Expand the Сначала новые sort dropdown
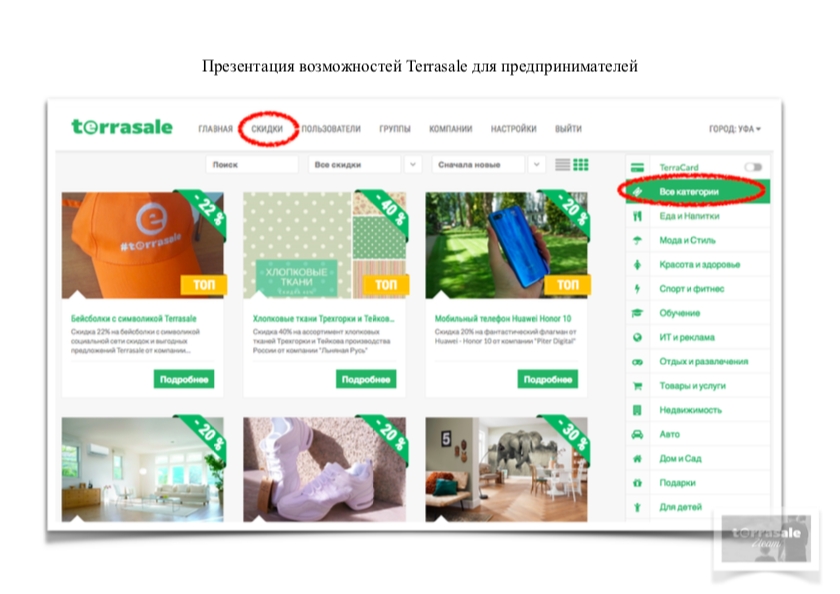The height and width of the screenshot is (594, 840). pos(536,164)
